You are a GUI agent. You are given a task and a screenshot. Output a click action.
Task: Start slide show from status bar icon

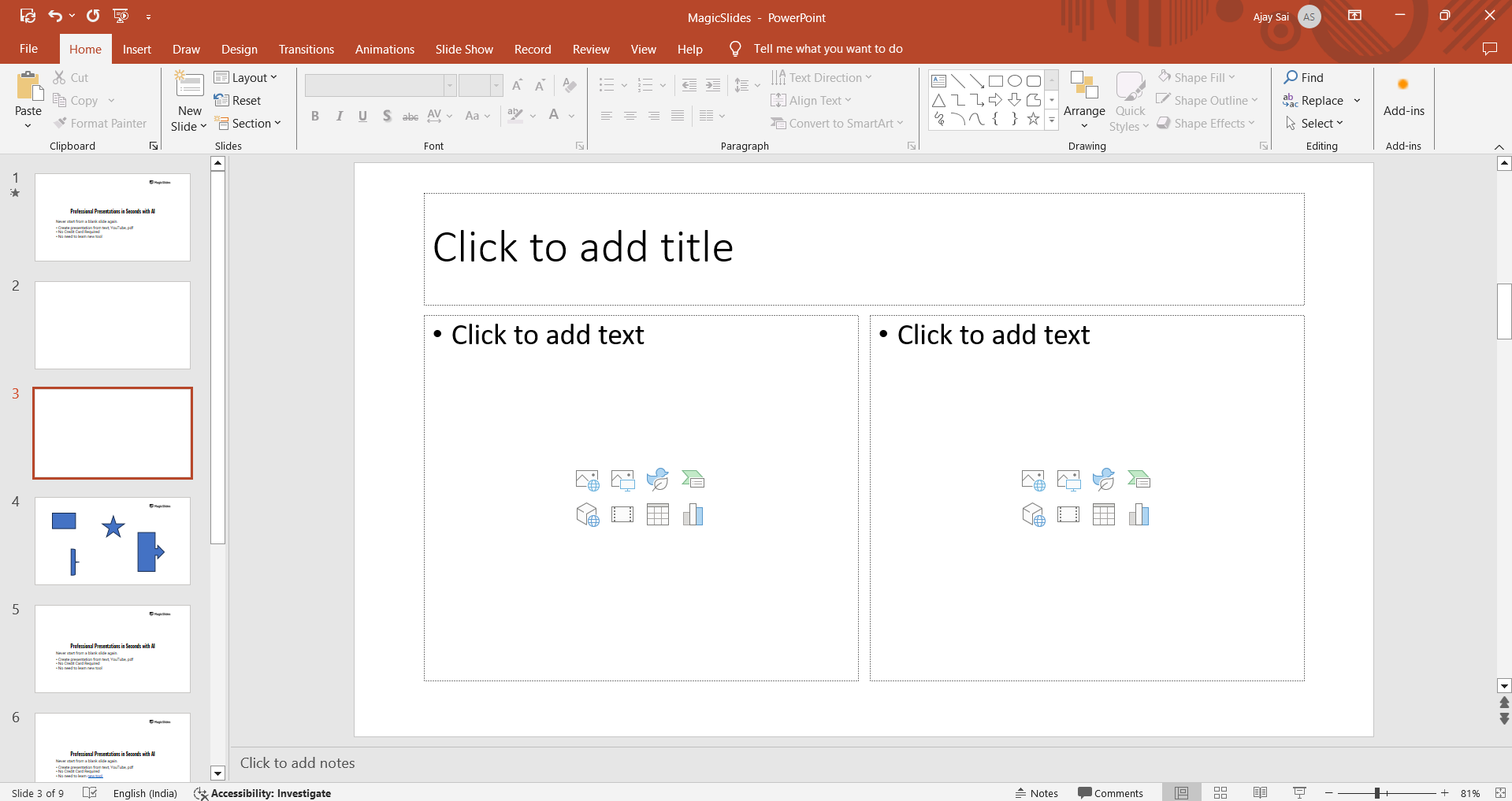(1299, 793)
